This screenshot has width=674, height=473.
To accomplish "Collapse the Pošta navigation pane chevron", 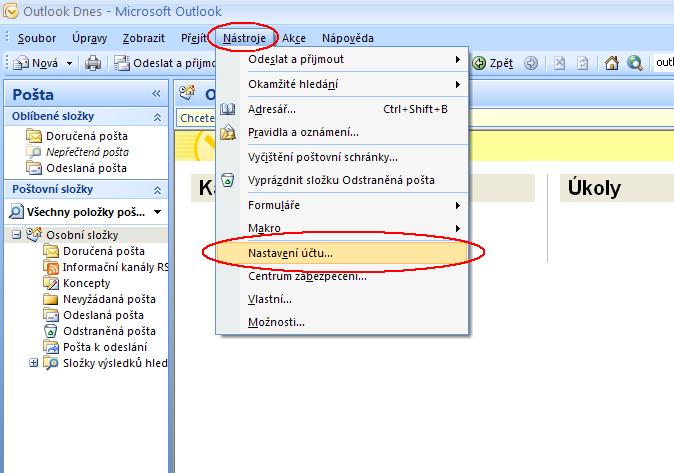I will [156, 94].
